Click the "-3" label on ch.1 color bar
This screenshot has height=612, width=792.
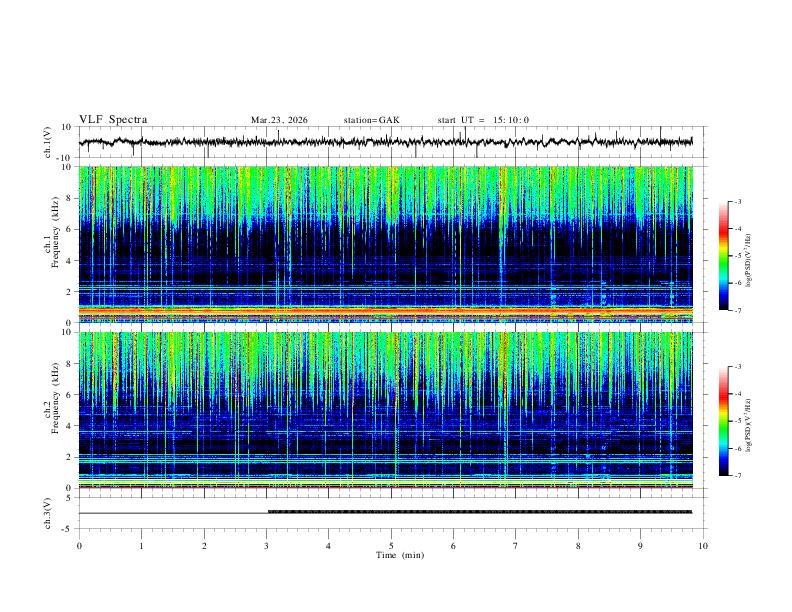(737, 201)
